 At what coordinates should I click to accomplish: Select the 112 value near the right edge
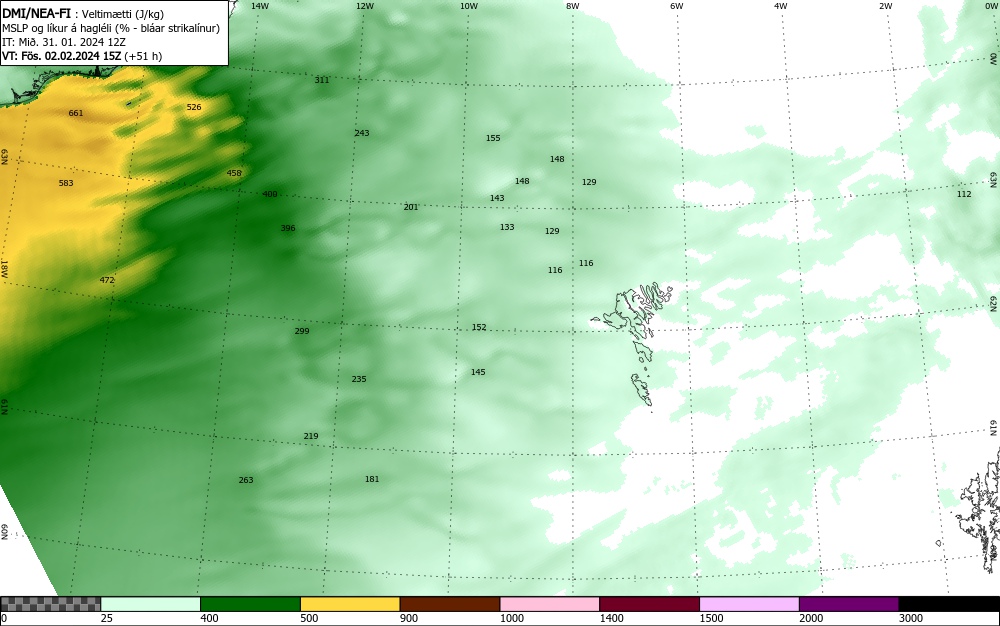[964, 194]
